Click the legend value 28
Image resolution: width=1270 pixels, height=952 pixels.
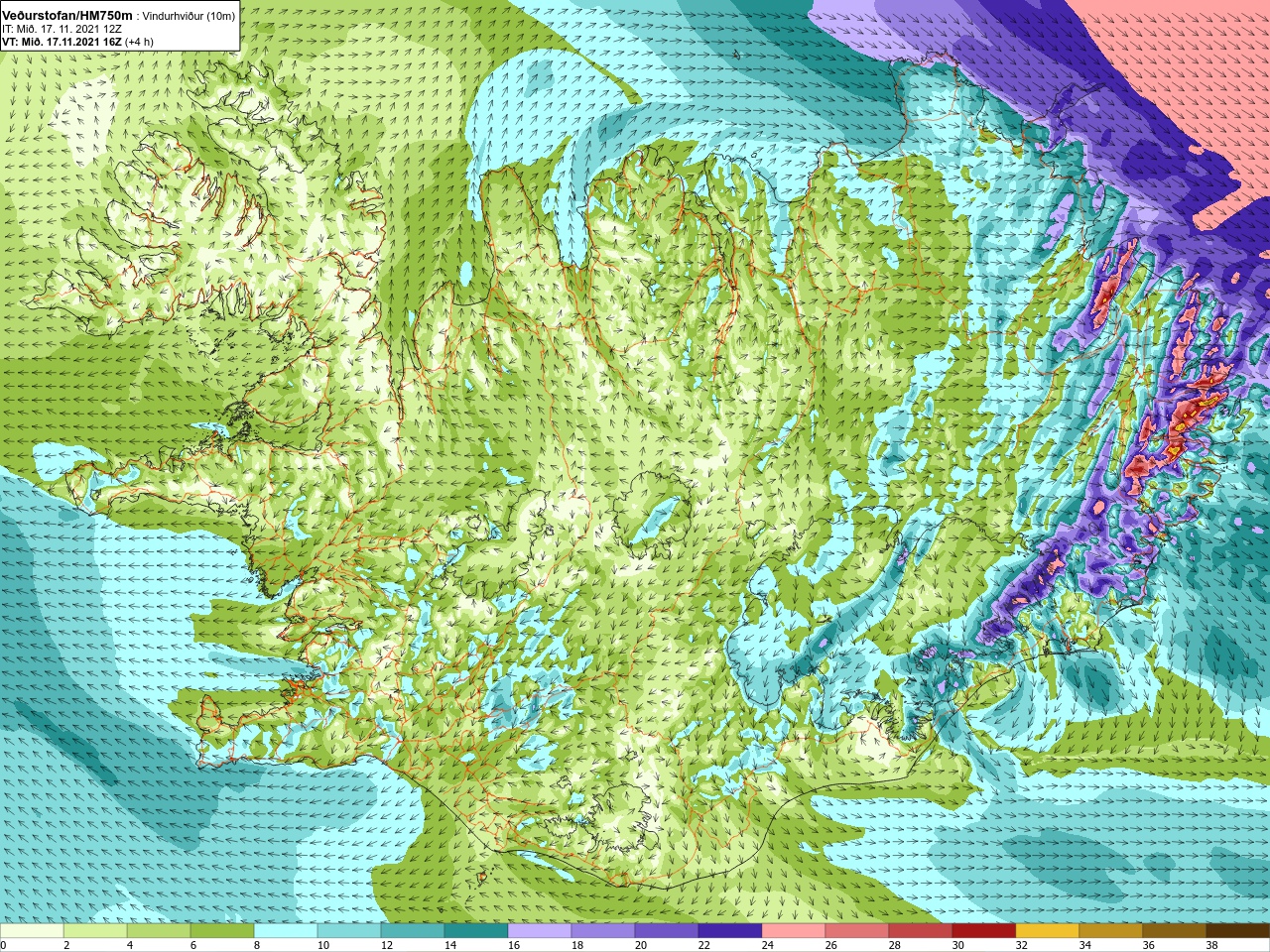(x=894, y=945)
